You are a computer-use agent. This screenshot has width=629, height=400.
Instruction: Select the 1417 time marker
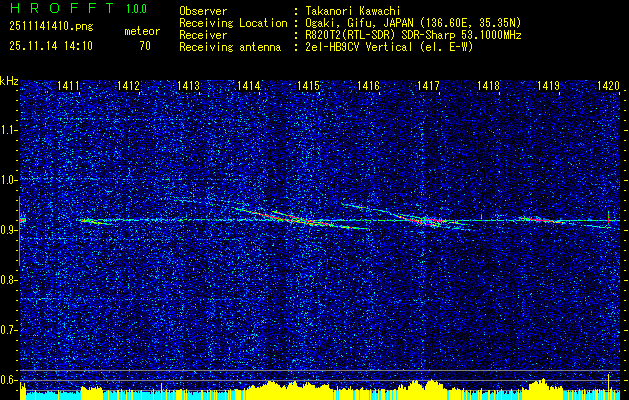[429, 87]
